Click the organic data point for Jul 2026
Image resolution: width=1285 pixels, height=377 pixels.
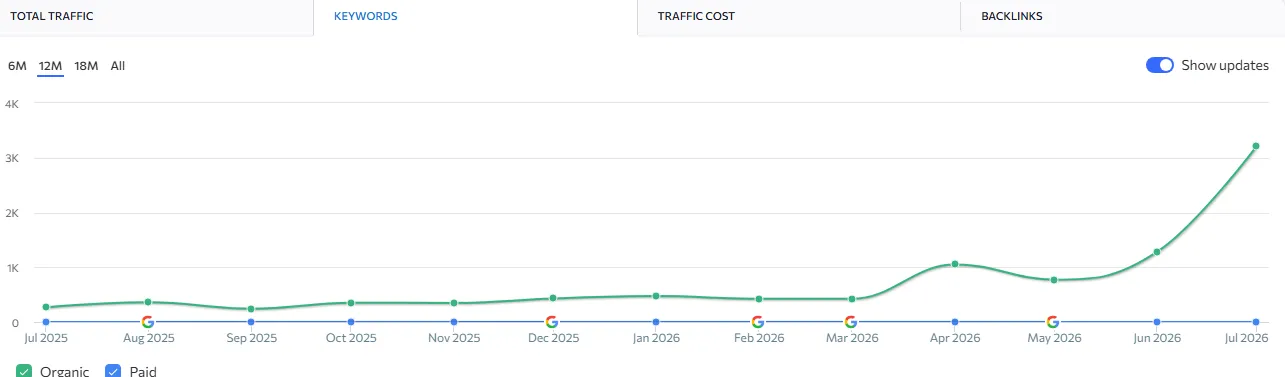(1256, 146)
